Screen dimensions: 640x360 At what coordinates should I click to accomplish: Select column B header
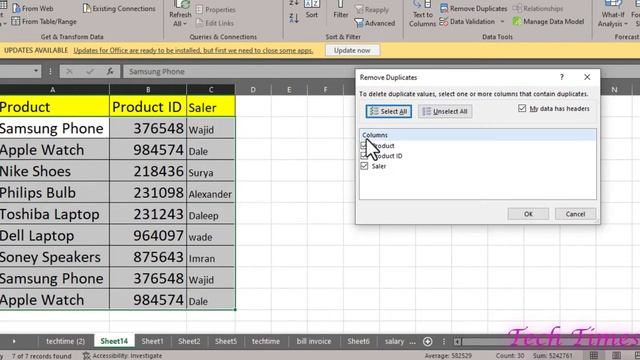(x=148, y=90)
